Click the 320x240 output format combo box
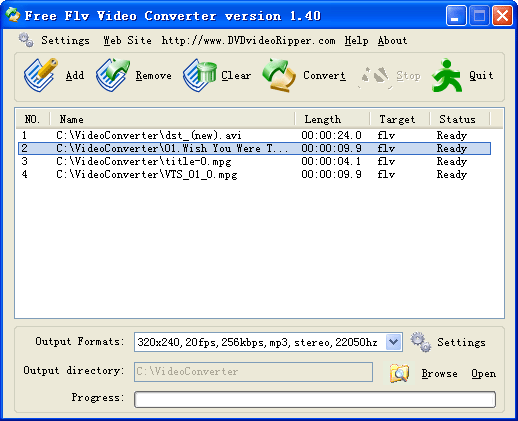The image size is (518, 421). tap(268, 342)
